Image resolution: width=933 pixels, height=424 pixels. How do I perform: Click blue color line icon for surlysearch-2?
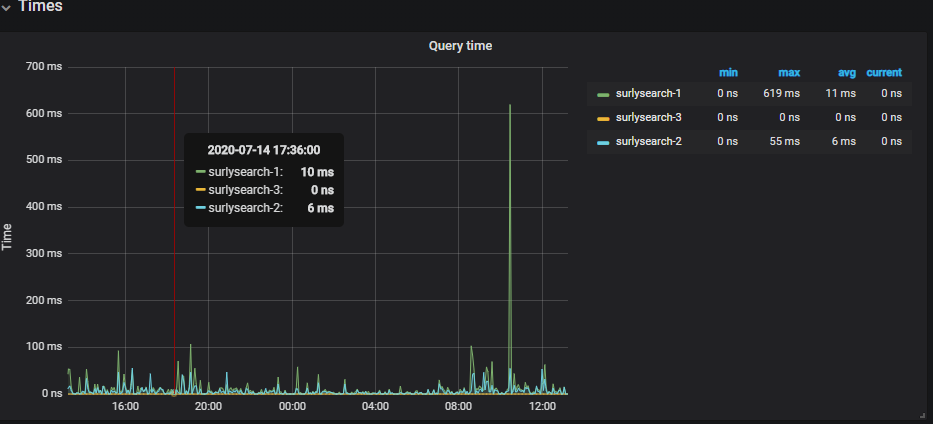click(603, 143)
